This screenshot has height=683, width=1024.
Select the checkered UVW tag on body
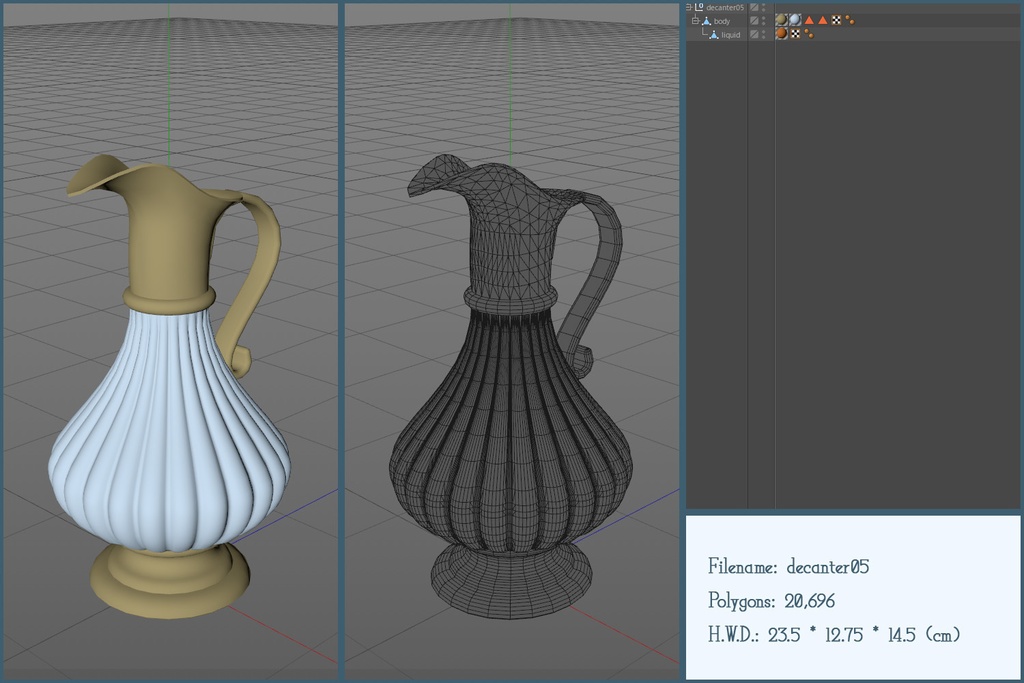pyautogui.click(x=836, y=20)
